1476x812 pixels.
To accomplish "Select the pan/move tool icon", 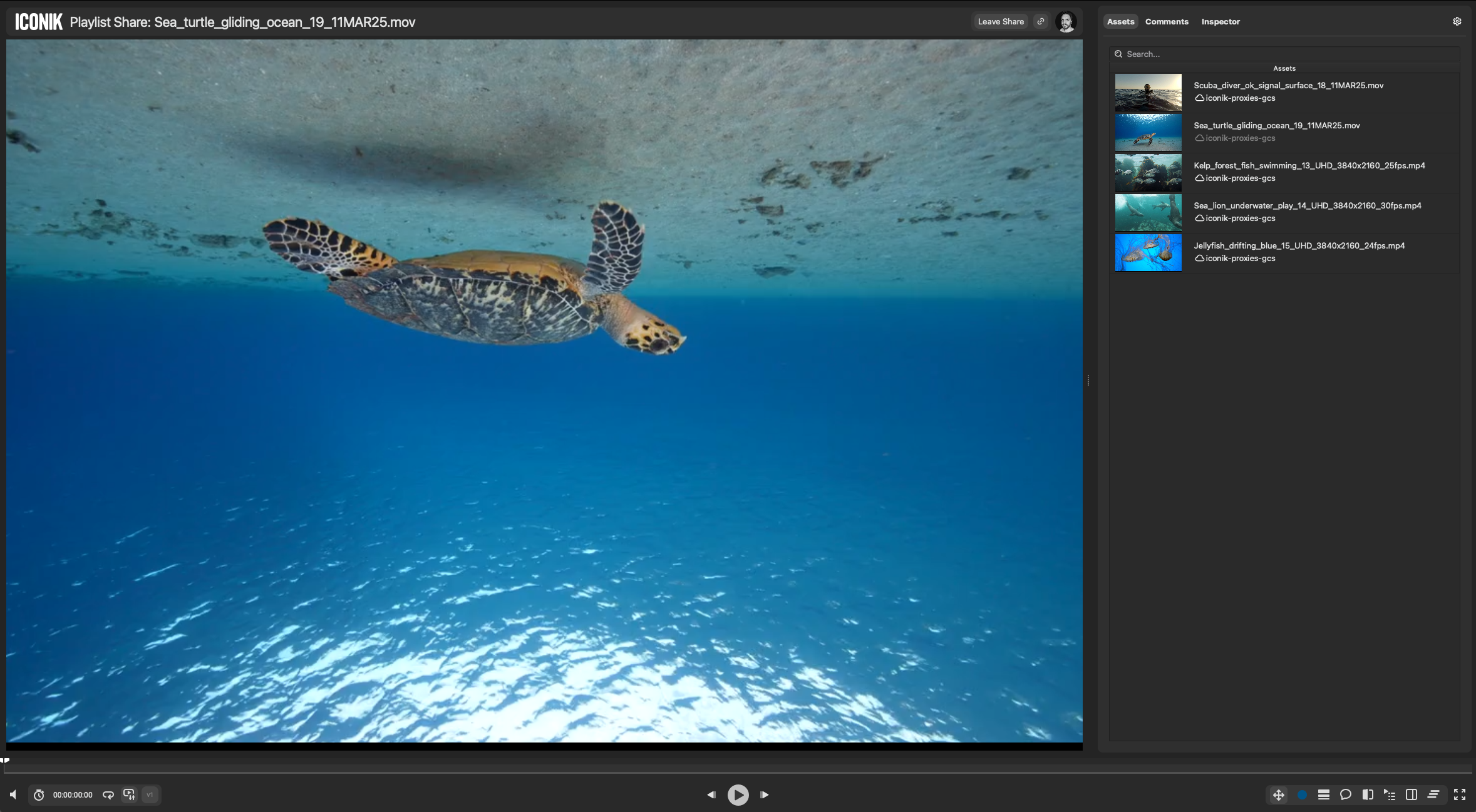I will [x=1279, y=794].
